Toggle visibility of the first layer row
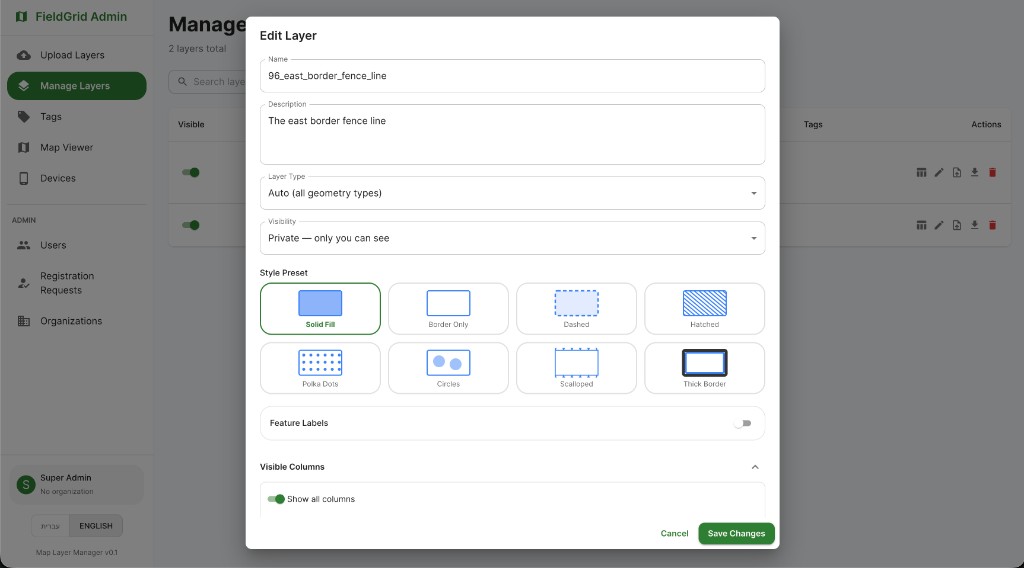The height and width of the screenshot is (568, 1024). tap(191, 172)
